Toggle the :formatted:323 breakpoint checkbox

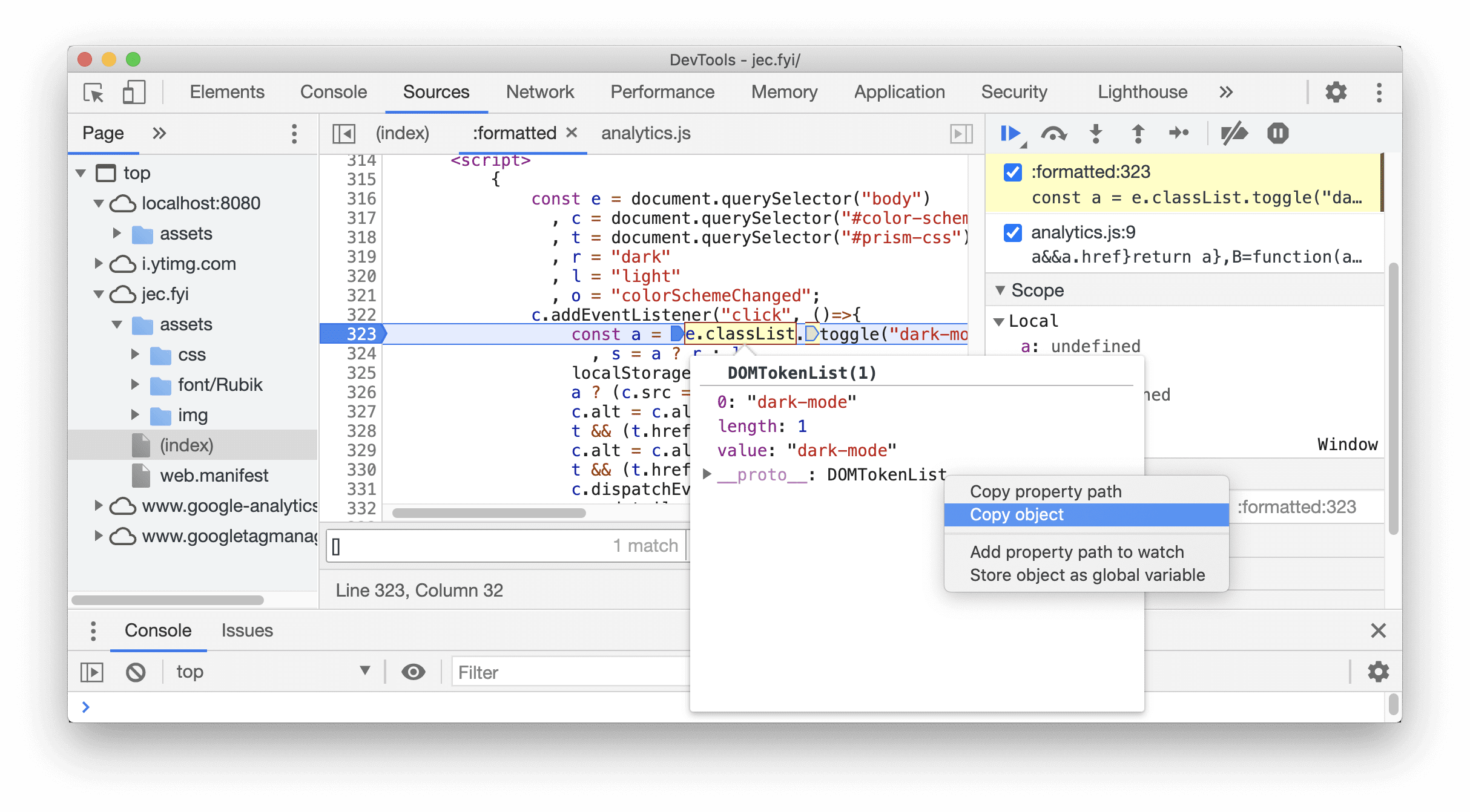pos(1014,172)
